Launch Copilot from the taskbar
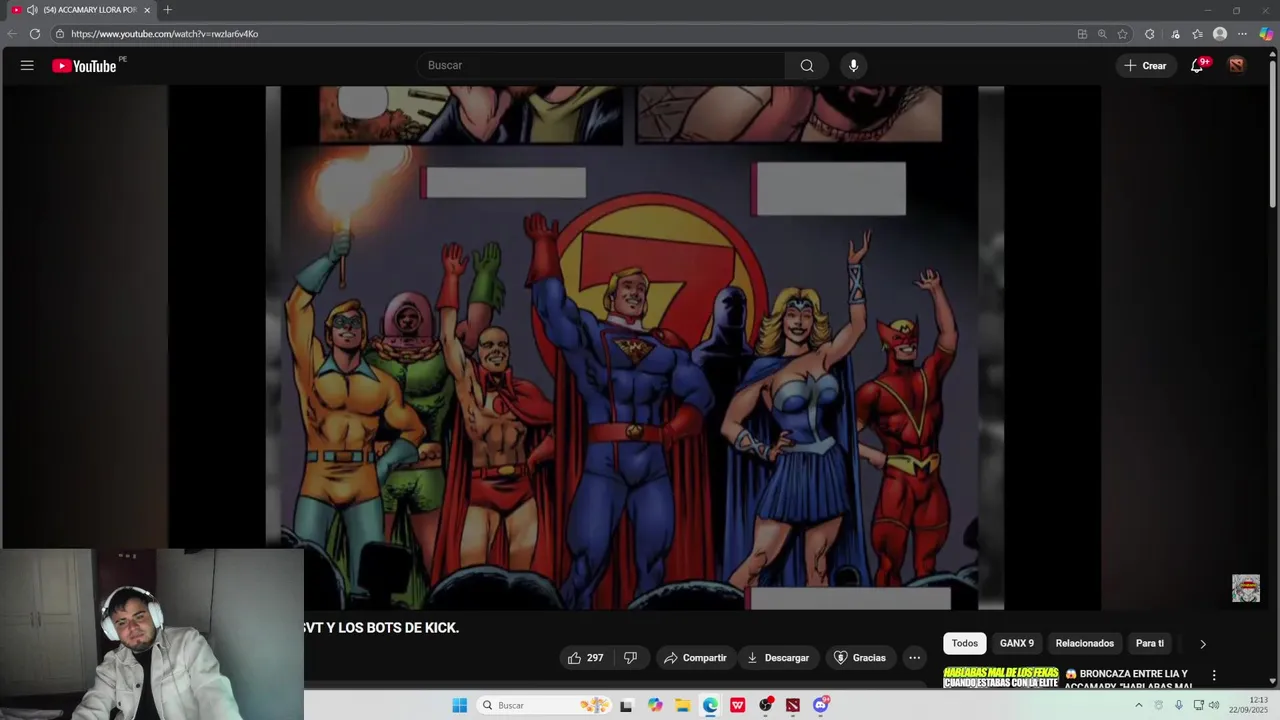This screenshot has height=720, width=1280. [655, 705]
